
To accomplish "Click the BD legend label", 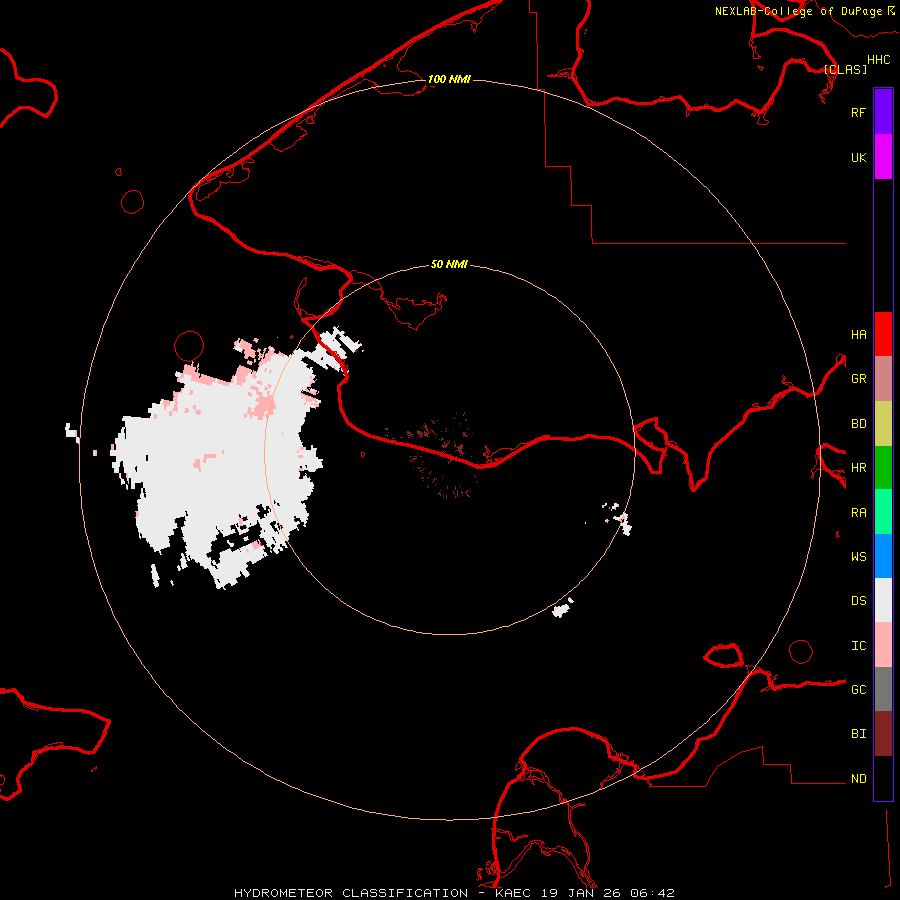I will (858, 424).
